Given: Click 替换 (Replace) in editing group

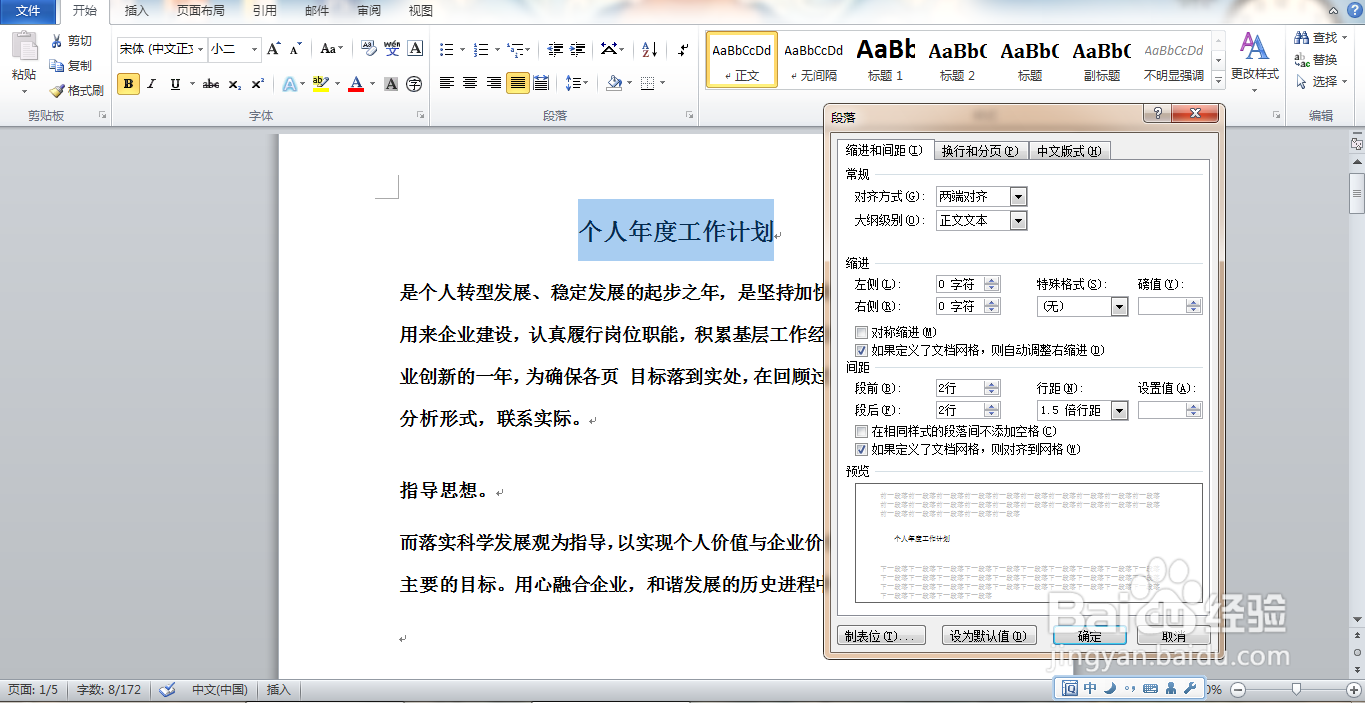Looking at the screenshot, I should [1316, 60].
